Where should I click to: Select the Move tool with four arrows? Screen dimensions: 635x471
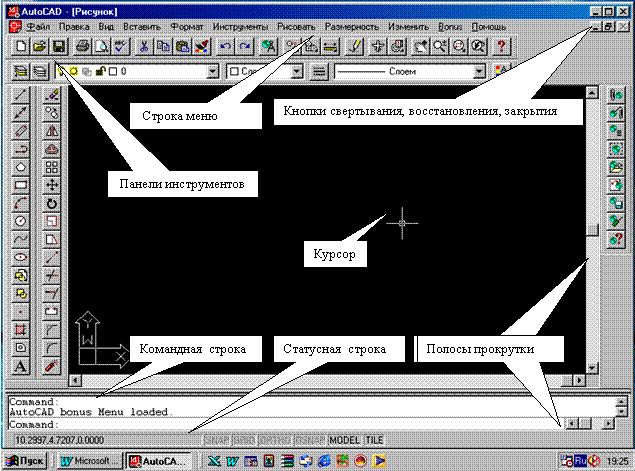51,185
